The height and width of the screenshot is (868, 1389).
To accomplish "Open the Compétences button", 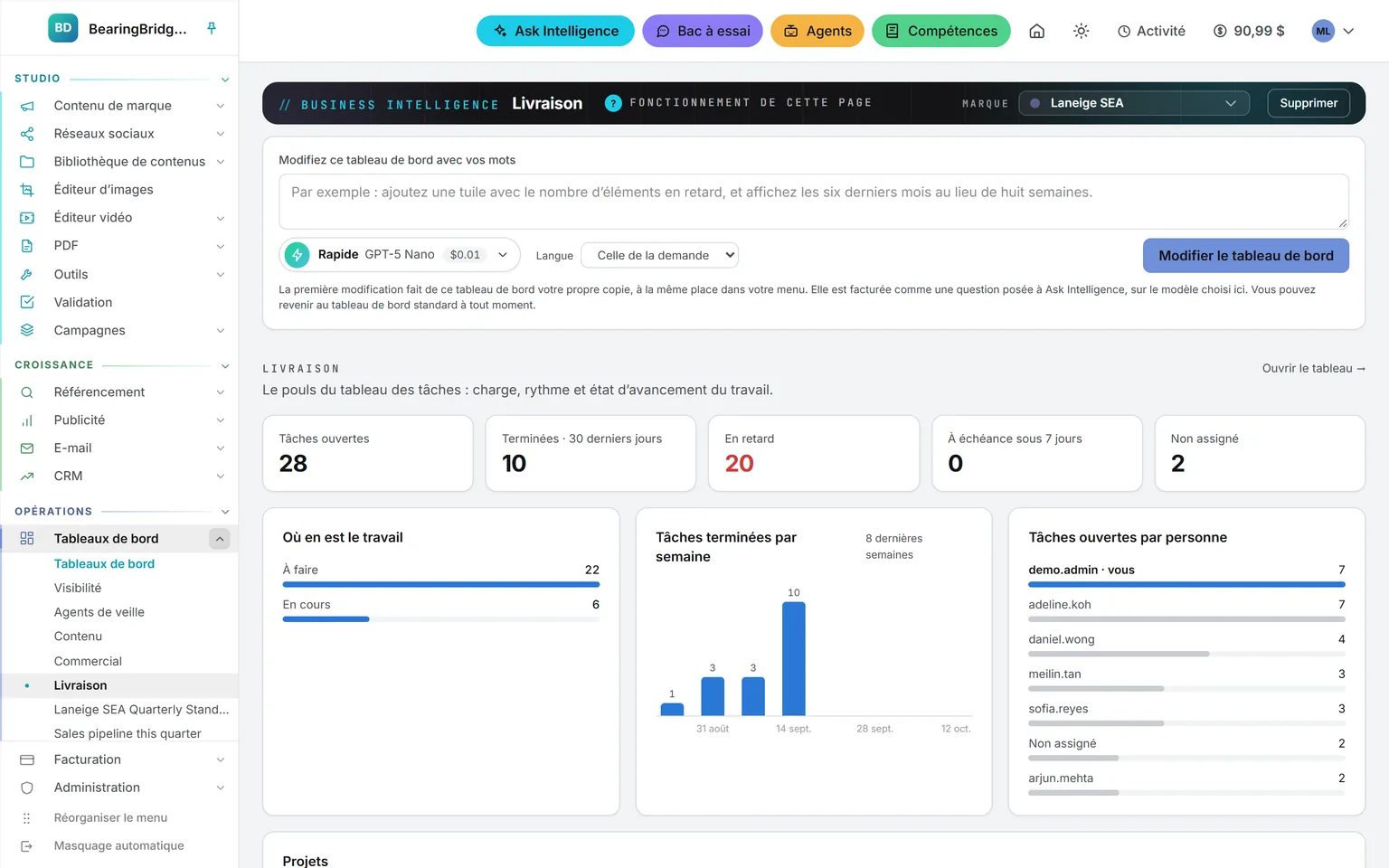I will pyautogui.click(x=941, y=31).
